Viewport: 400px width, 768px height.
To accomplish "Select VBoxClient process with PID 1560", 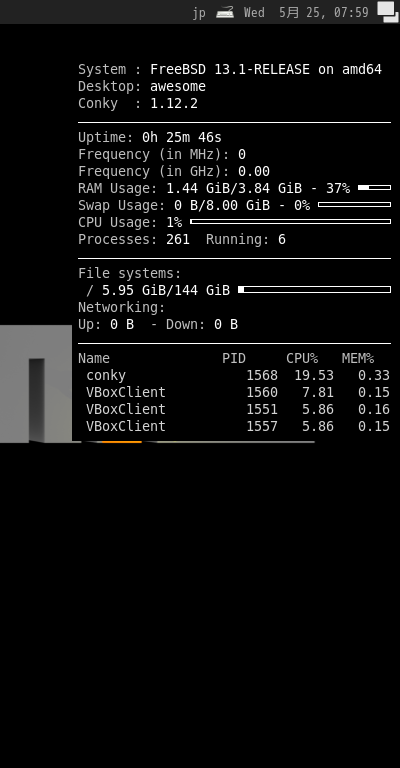I will pos(234,393).
